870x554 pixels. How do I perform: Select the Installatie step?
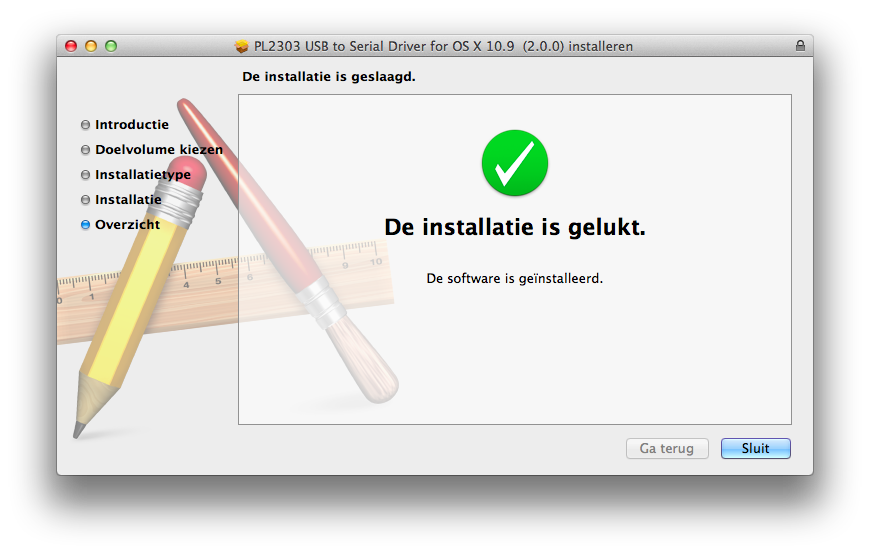pos(128,199)
